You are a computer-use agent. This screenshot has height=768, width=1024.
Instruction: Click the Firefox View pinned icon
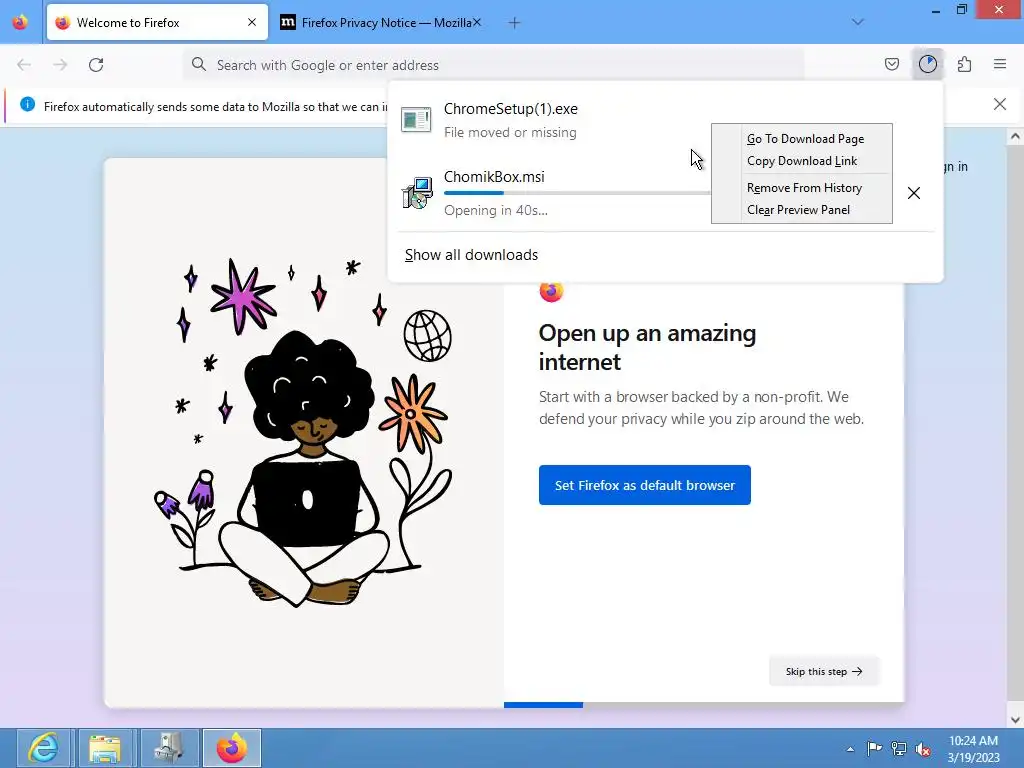click(x=20, y=22)
